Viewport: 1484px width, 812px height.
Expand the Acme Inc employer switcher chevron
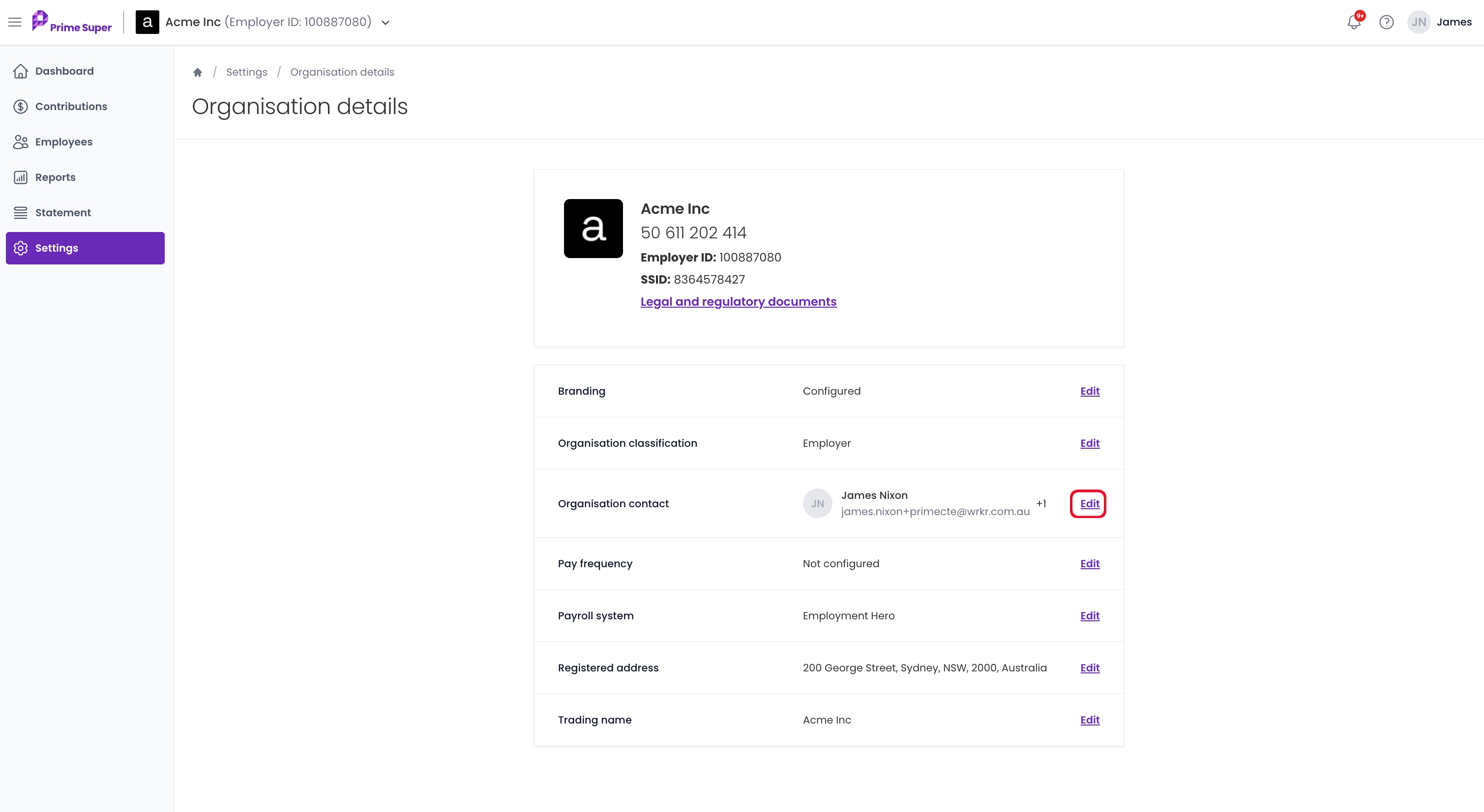(386, 23)
